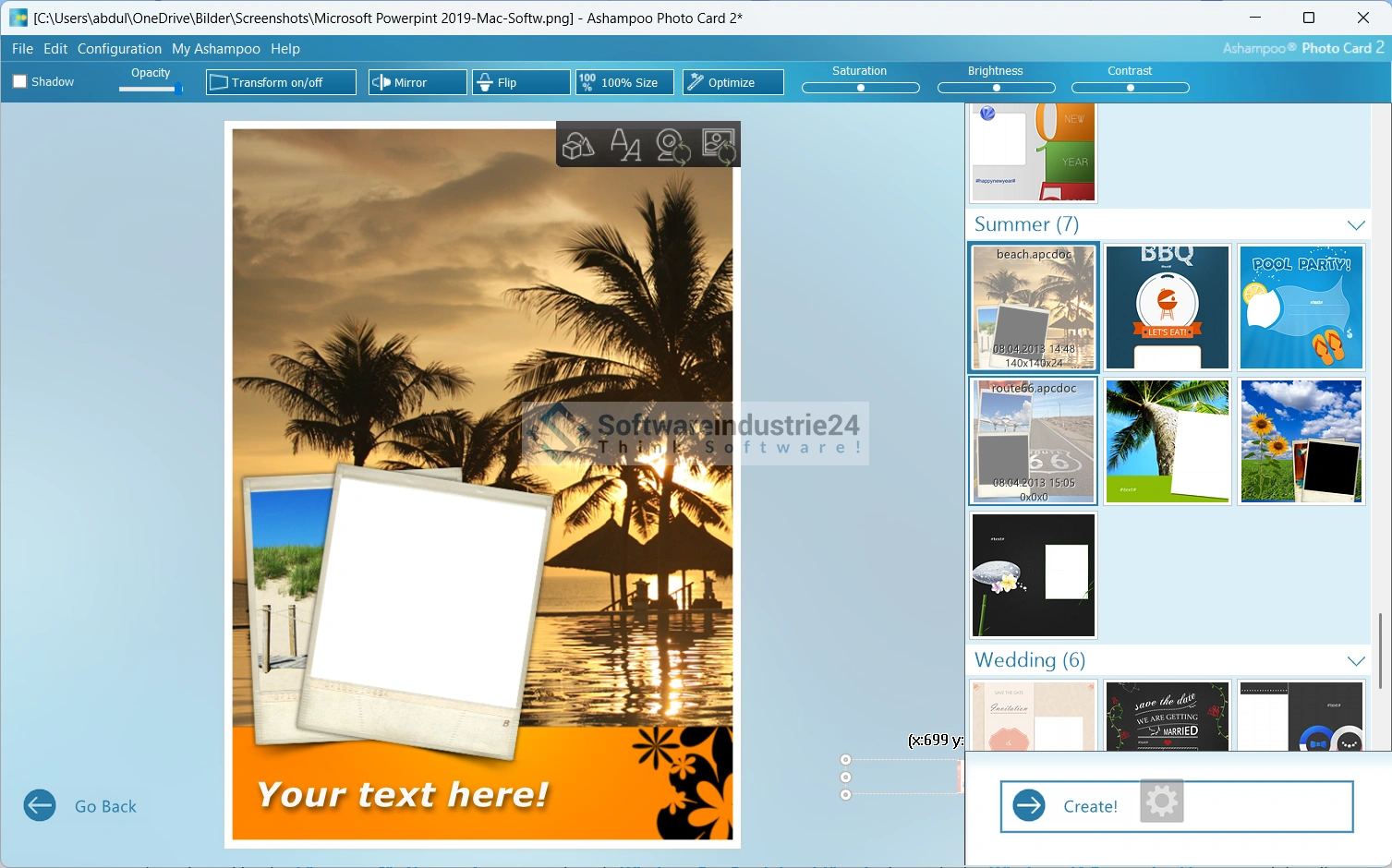Mirror the selected image
Viewport: 1392px width, 868px height.
pos(418,82)
